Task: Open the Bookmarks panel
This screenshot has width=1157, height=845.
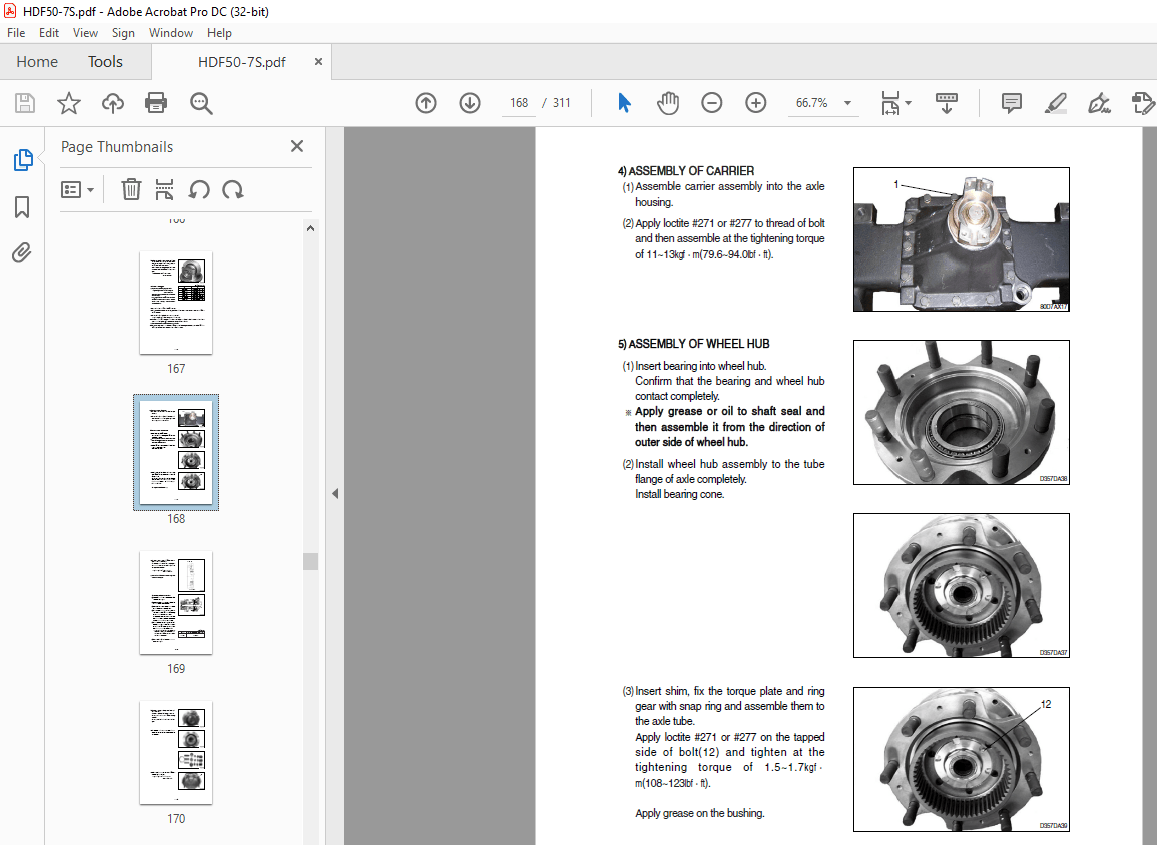Action: [22, 207]
